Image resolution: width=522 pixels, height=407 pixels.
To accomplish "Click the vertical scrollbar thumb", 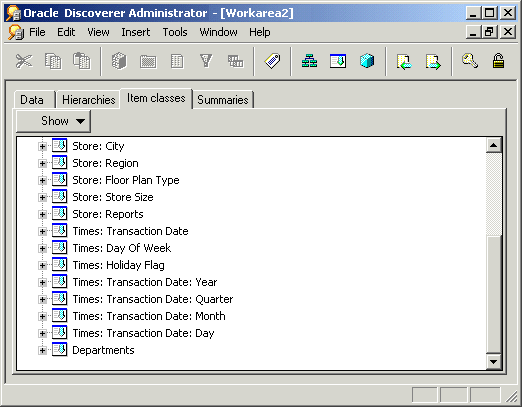I will tap(494, 294).
